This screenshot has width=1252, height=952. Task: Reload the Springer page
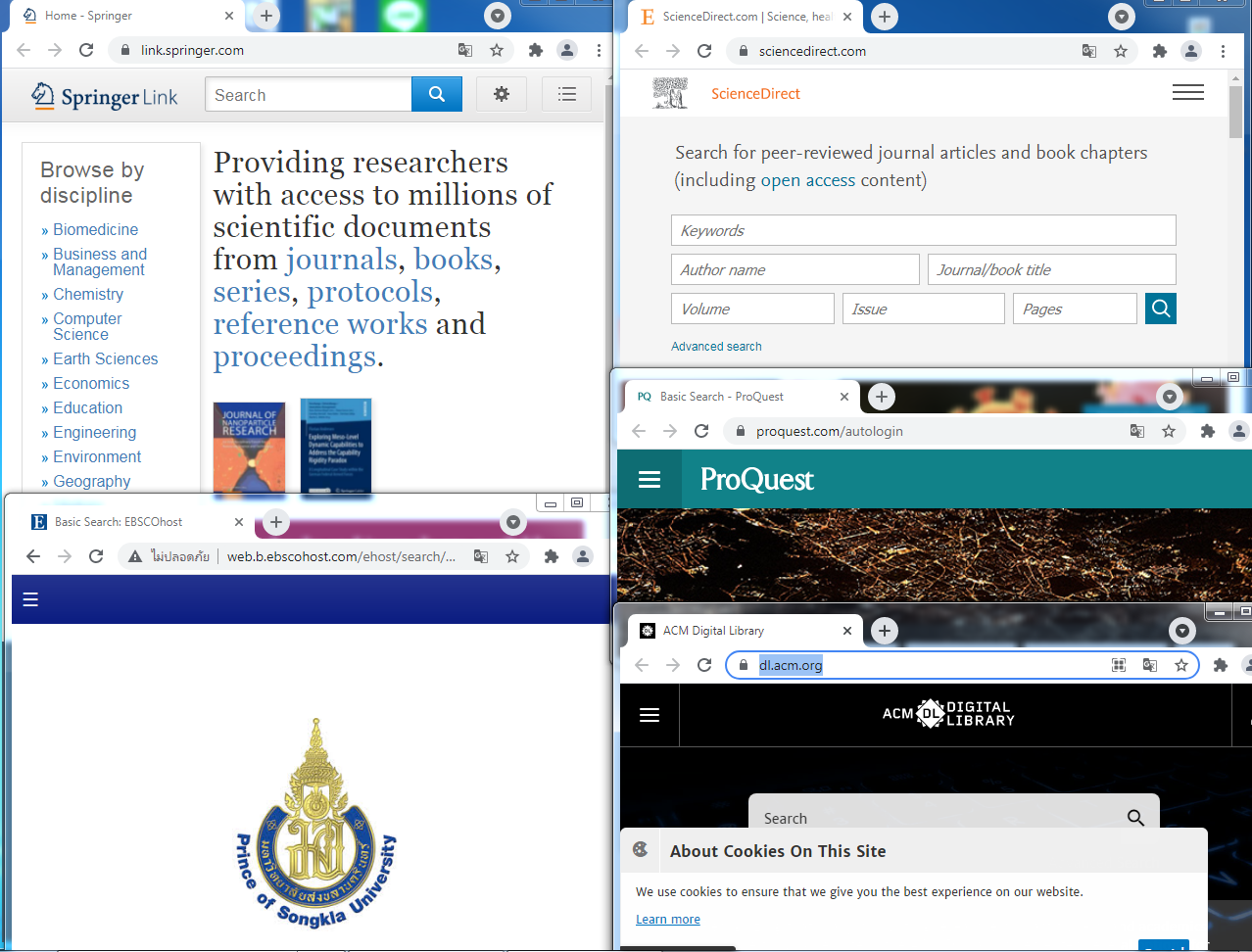click(x=86, y=50)
